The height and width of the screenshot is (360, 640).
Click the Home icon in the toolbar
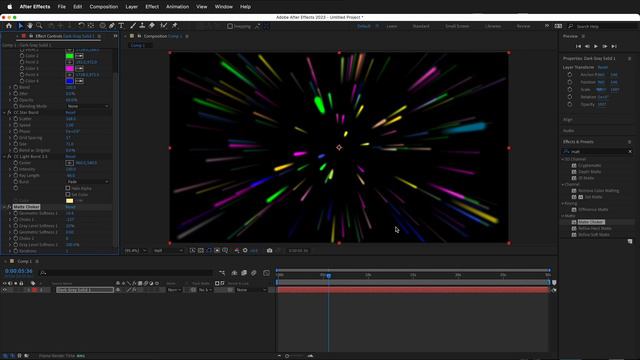tap(9, 26)
